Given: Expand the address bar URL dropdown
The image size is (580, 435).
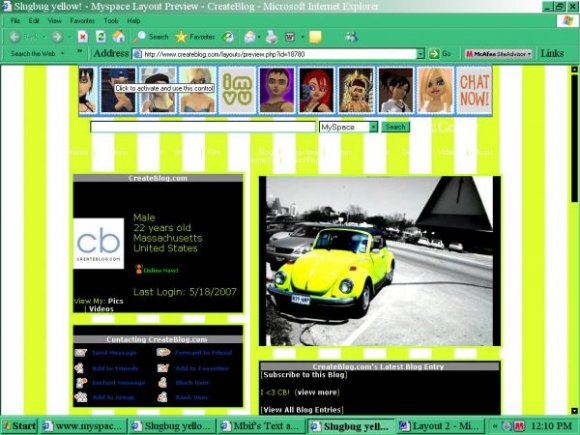Looking at the screenshot, I should click(421, 54).
